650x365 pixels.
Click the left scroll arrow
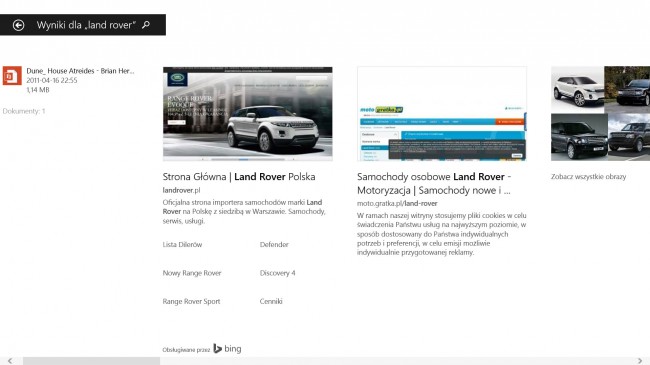click(10, 361)
